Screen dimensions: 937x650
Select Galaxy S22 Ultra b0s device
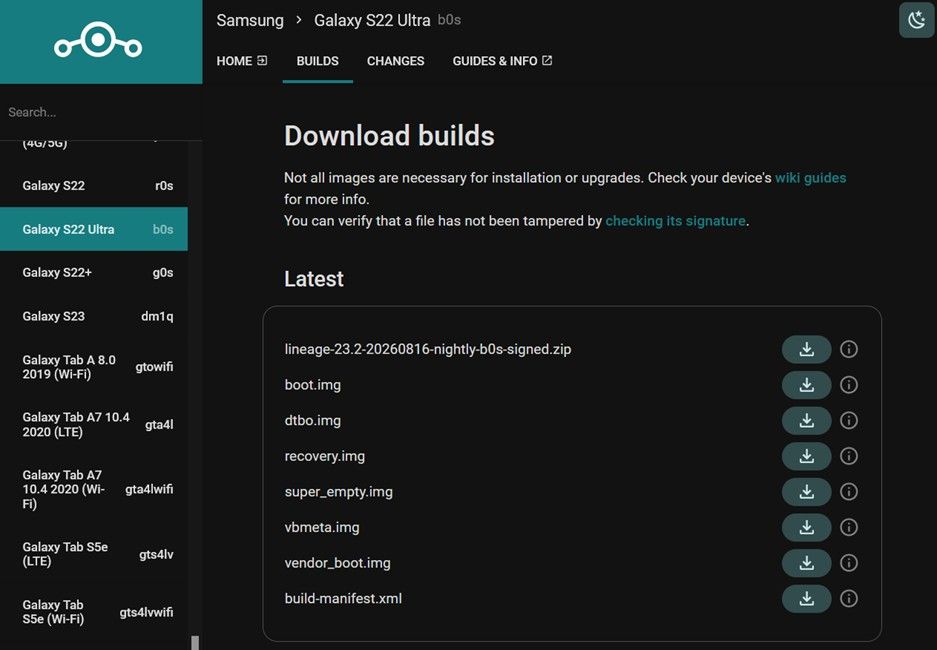pos(94,229)
